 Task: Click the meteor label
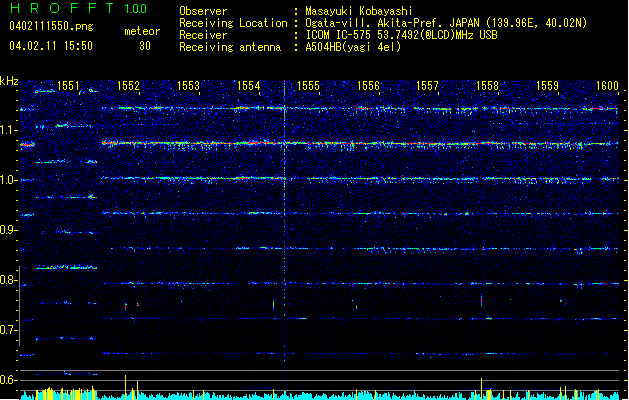coord(142,31)
